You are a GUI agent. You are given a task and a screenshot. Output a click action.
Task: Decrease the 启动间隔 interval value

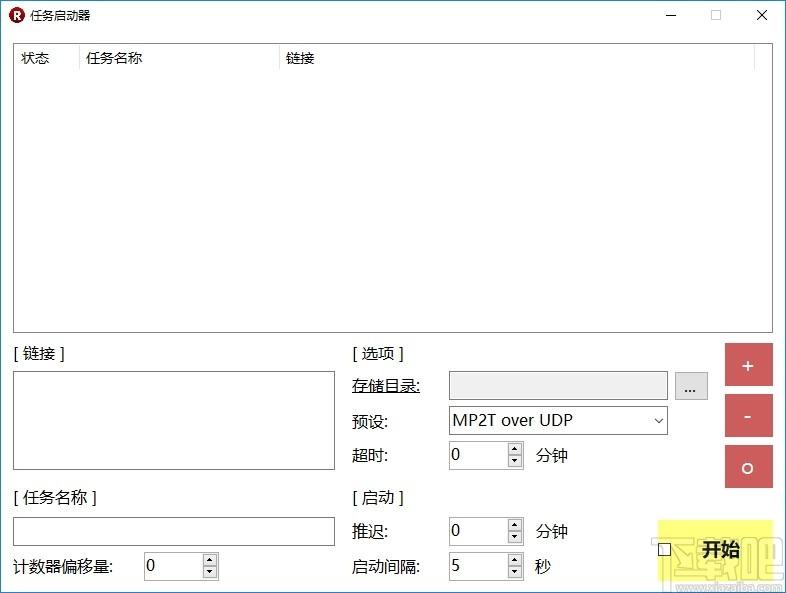tap(515, 572)
